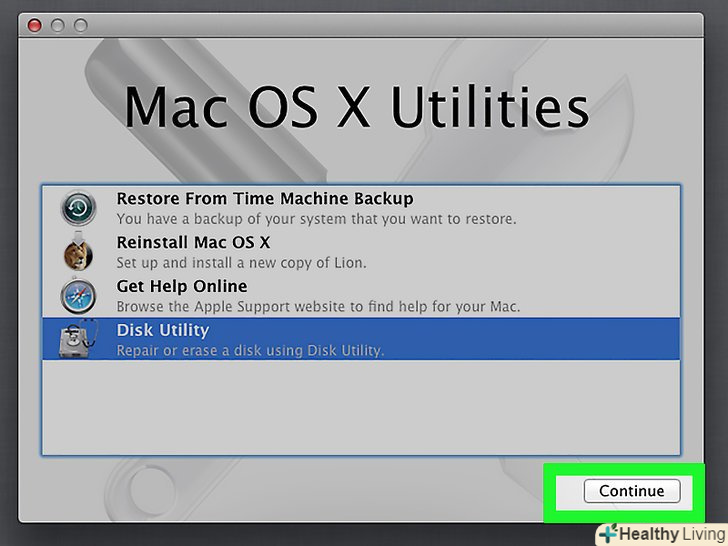The height and width of the screenshot is (546, 728).
Task: Click "Browse the Apple Support website" description
Action: (318, 307)
